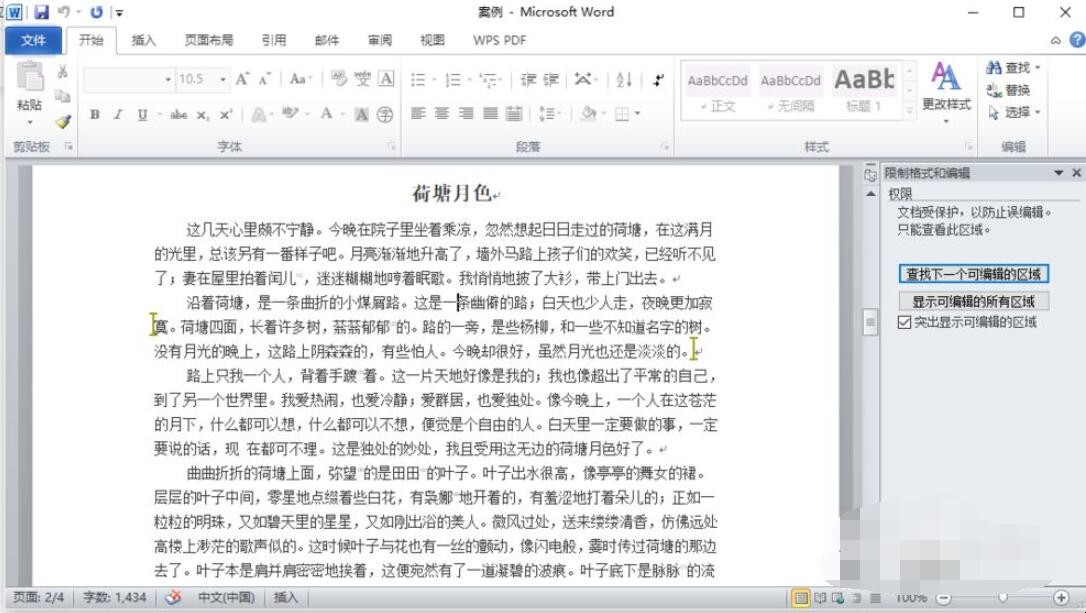This screenshot has width=1086, height=613.
Task: Click the vertical scrollbar thumb
Action: point(871,322)
